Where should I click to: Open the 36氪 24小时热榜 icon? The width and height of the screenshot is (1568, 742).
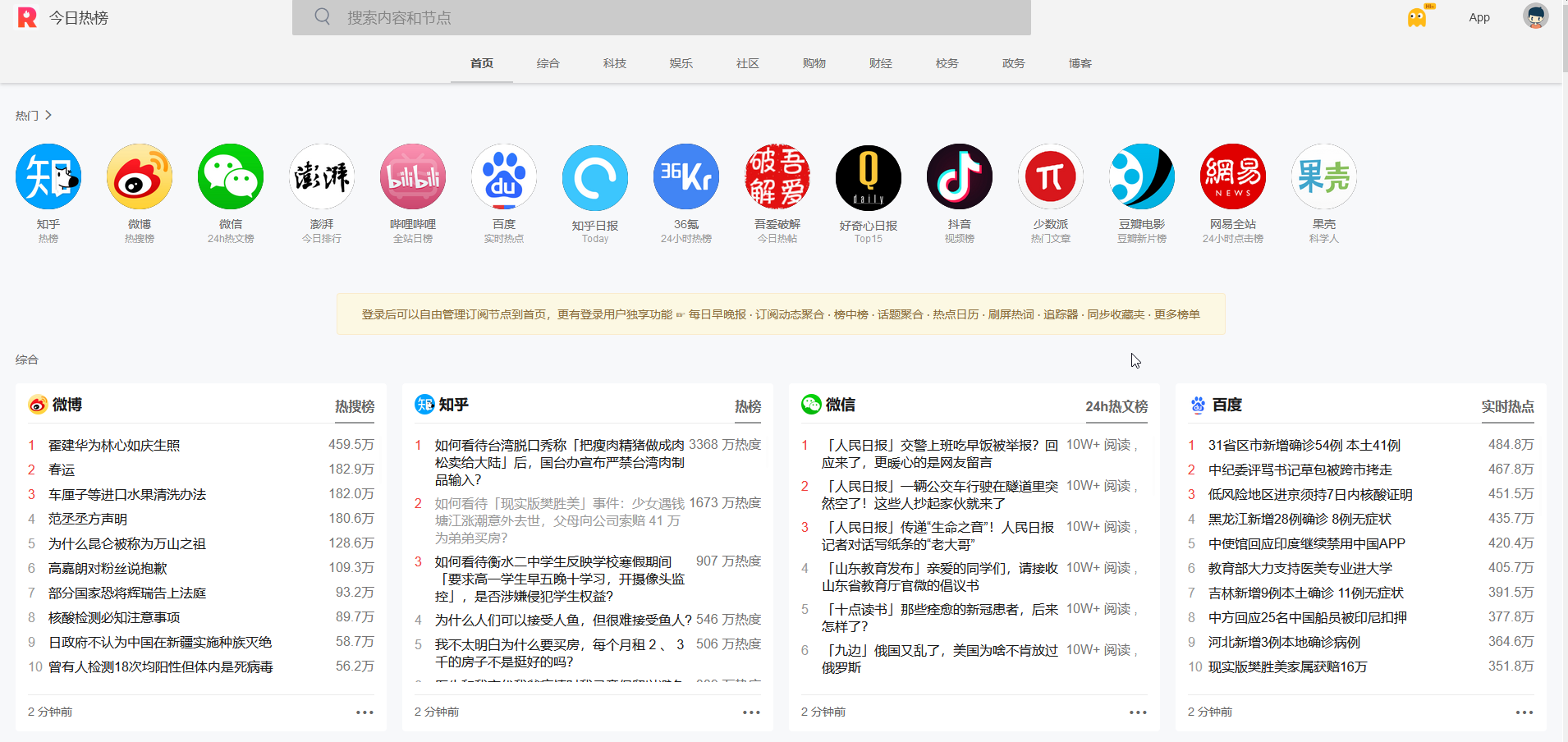[686, 176]
